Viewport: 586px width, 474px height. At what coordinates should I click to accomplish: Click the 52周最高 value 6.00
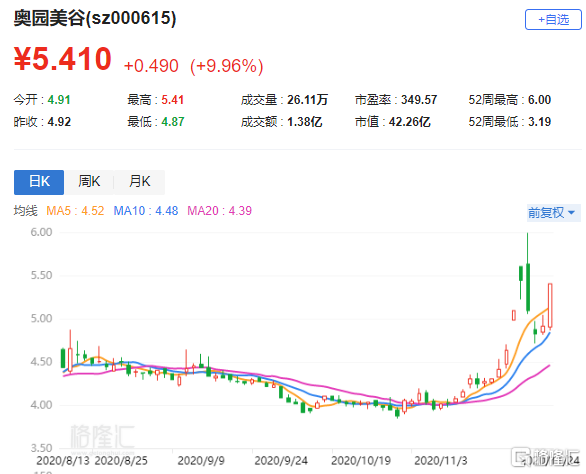pyautogui.click(x=539, y=100)
